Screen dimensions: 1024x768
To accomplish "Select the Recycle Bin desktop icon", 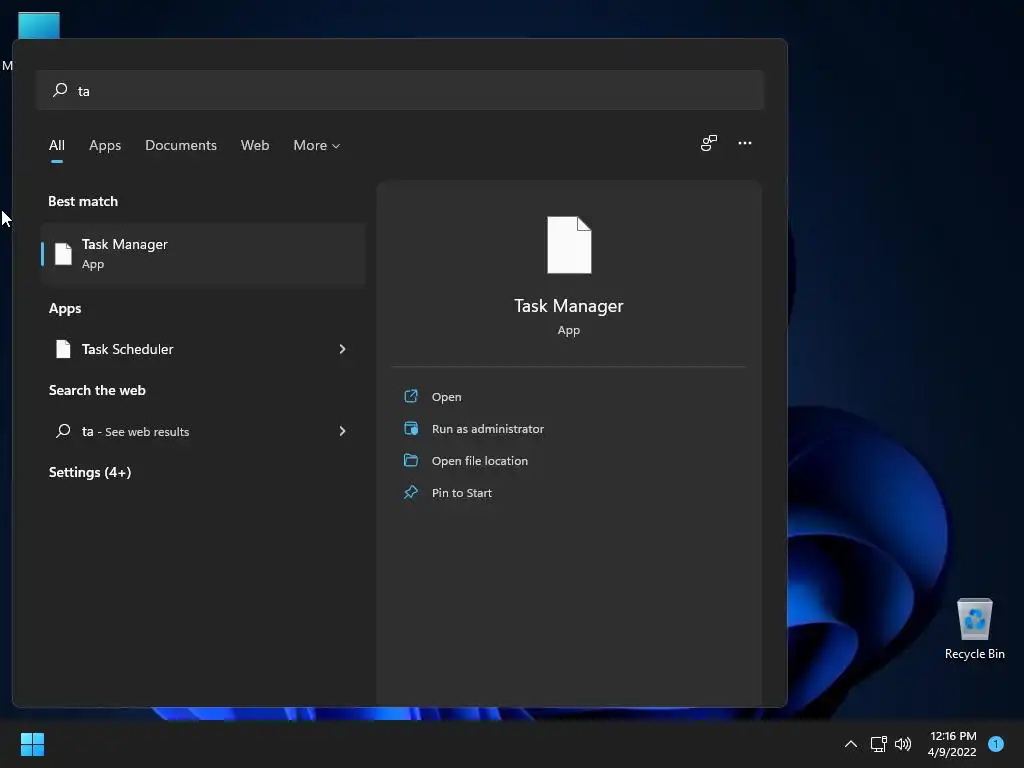I will pyautogui.click(x=974, y=628).
